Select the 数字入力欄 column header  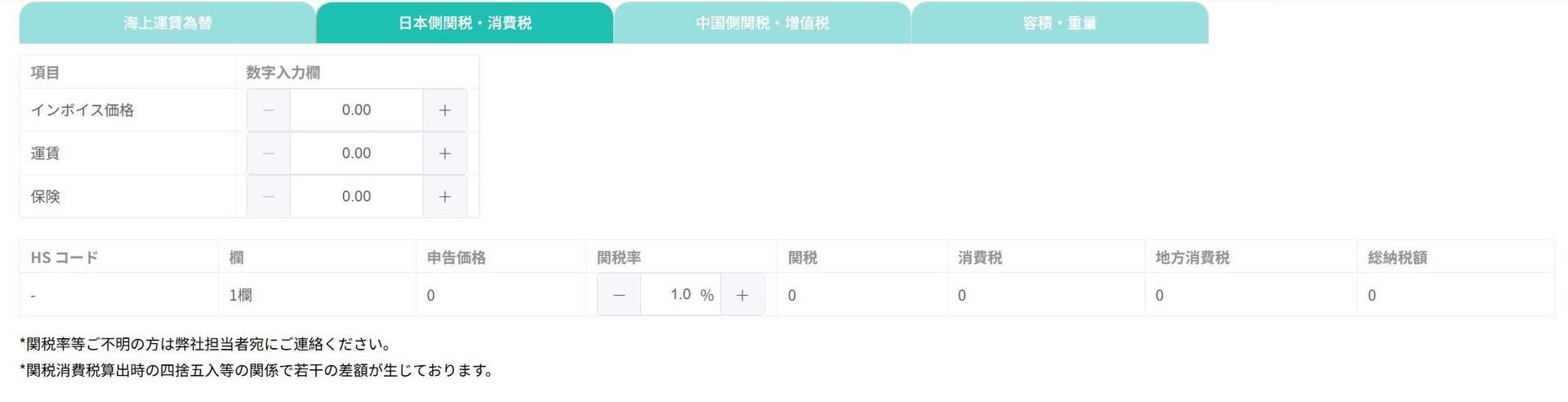click(357, 72)
